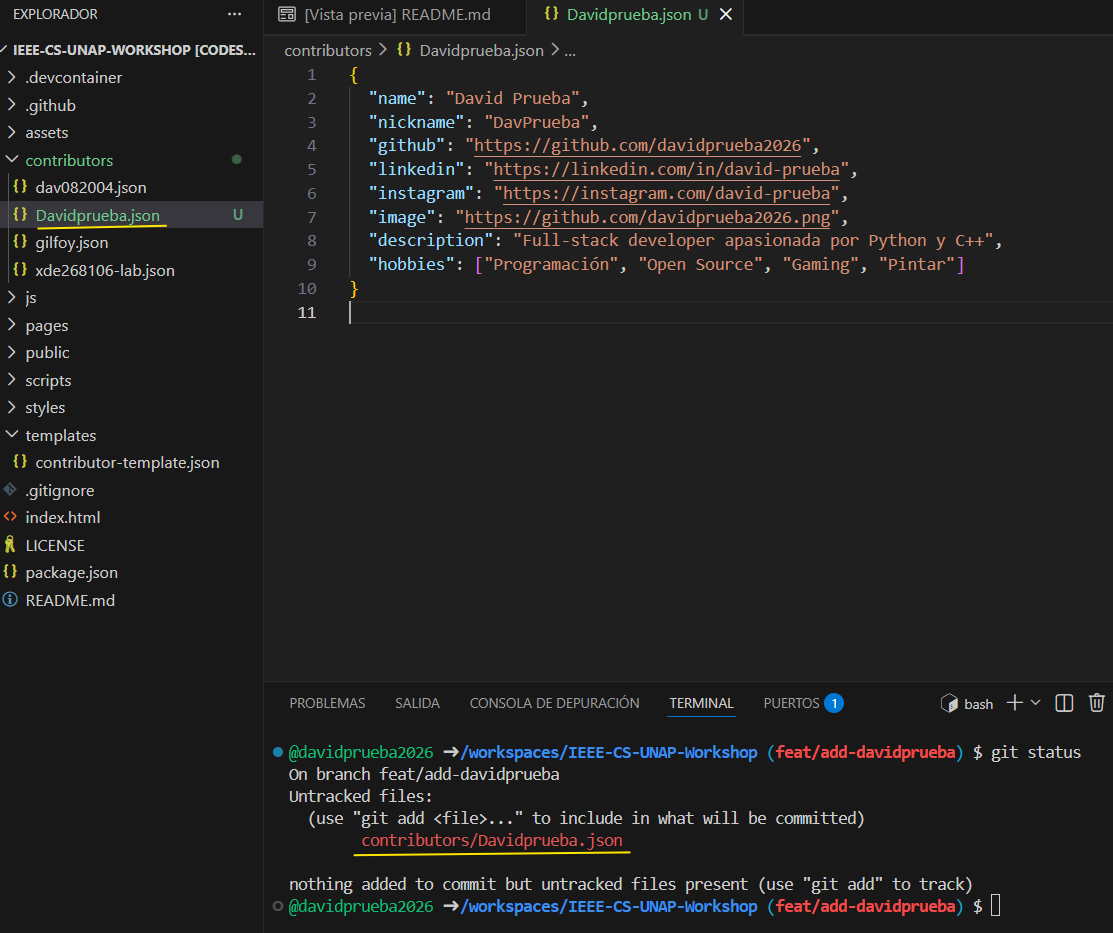Click Davidprueba.json in the breadcrumb path
The image size is (1113, 933).
coord(481,50)
